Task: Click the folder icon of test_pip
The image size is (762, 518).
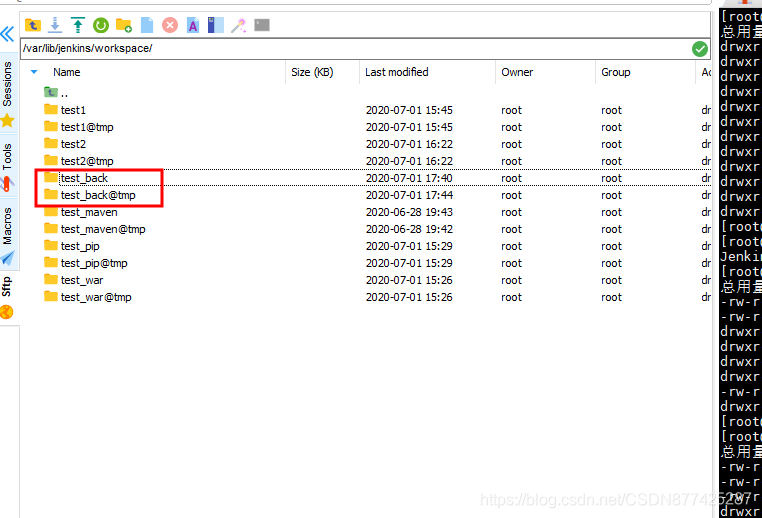Action: (51, 245)
